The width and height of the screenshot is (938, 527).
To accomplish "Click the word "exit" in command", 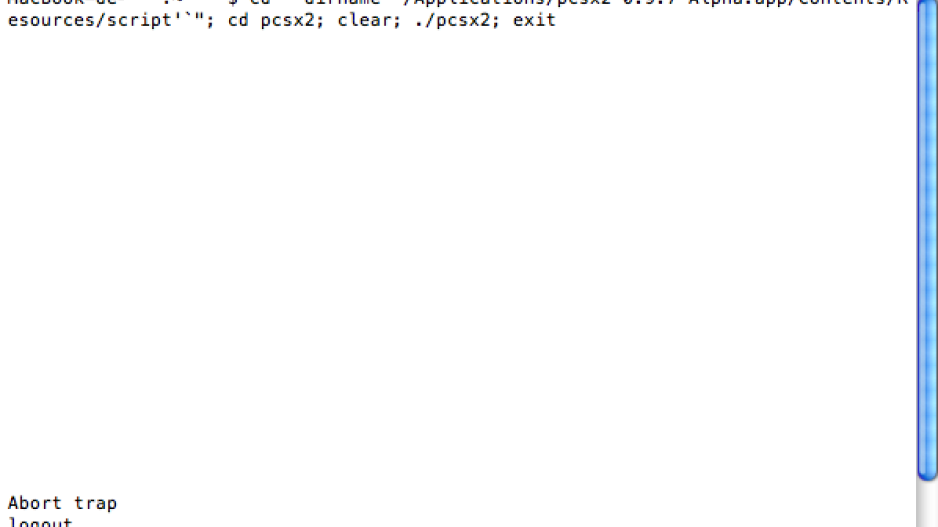I will coord(534,20).
